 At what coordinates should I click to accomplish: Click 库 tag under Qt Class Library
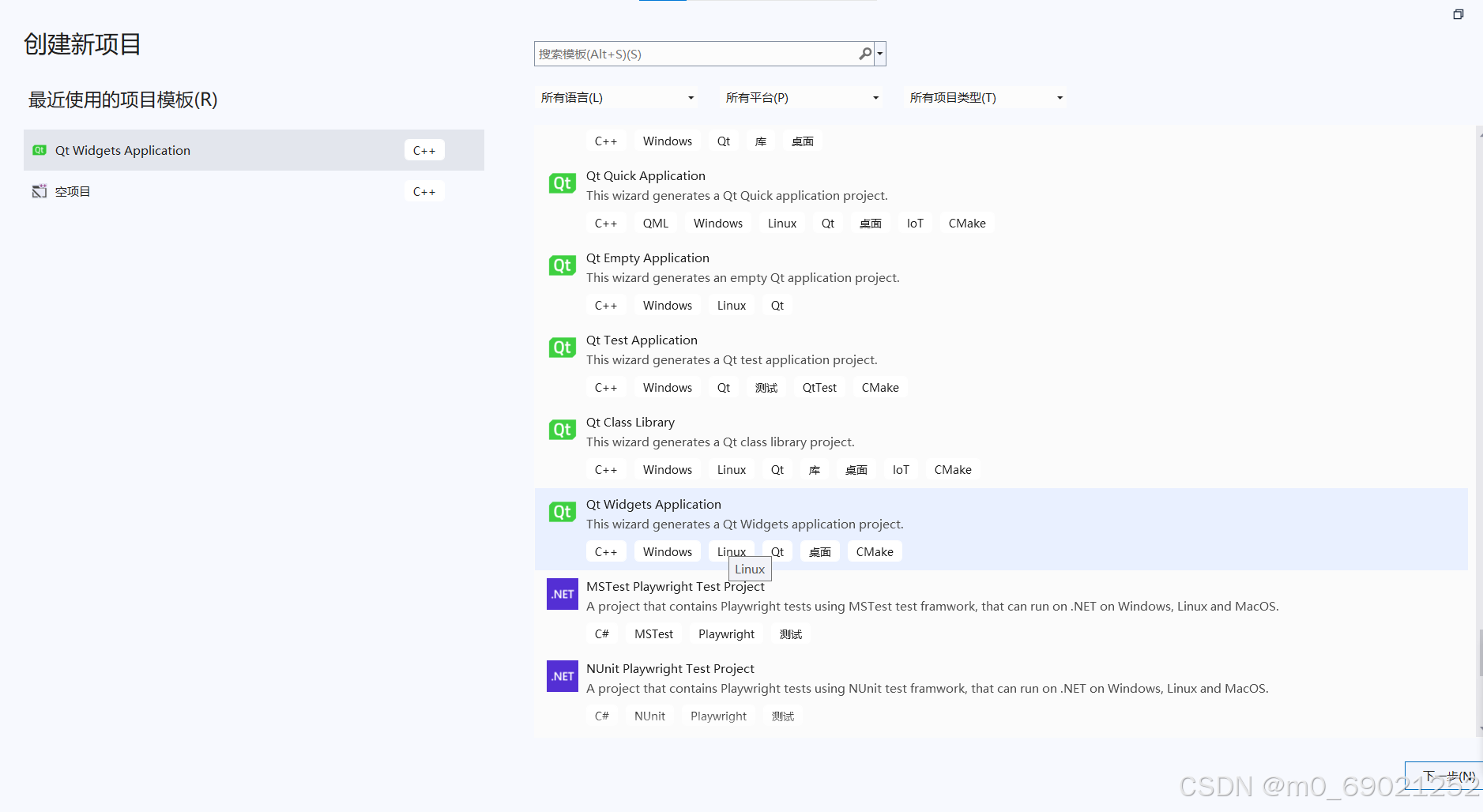pyautogui.click(x=815, y=470)
